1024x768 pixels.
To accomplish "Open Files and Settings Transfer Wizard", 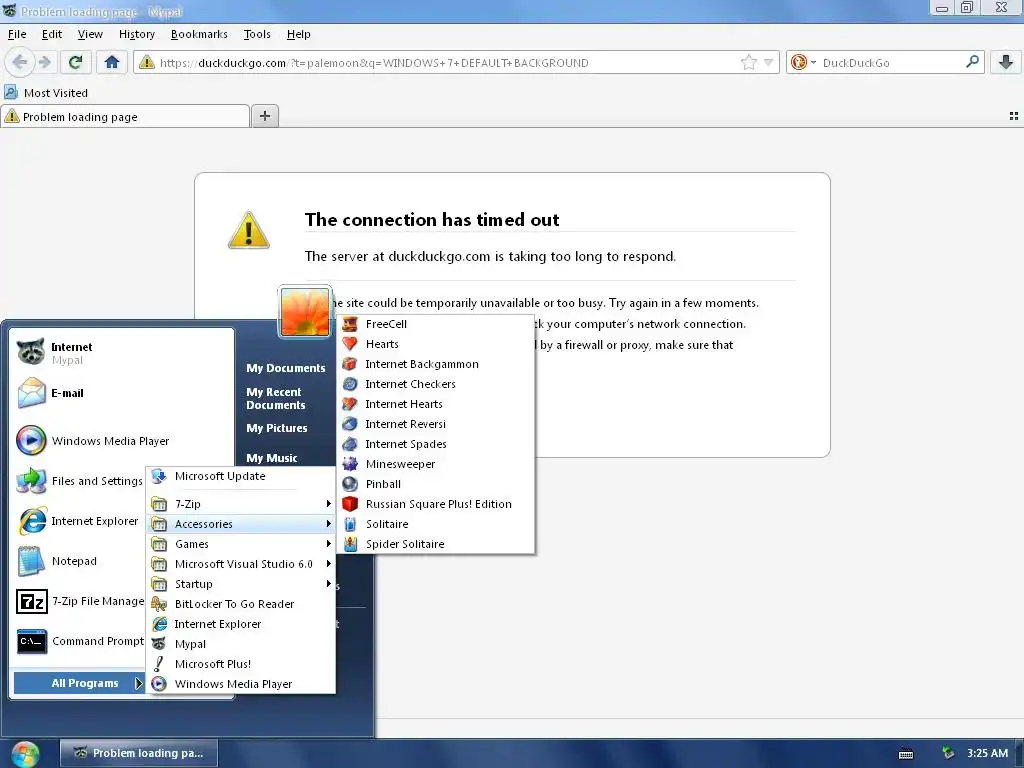I will [x=80, y=481].
